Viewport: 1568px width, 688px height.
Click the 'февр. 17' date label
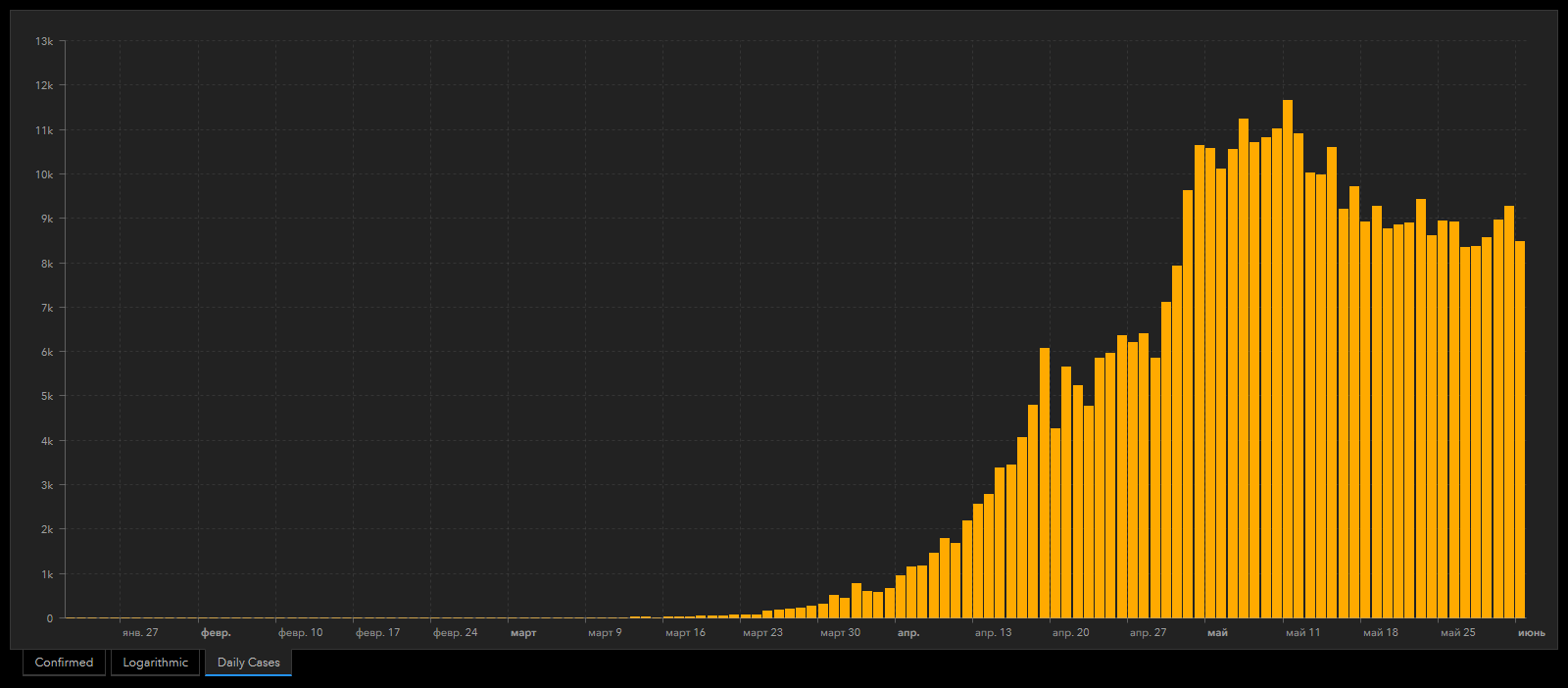pyautogui.click(x=377, y=632)
